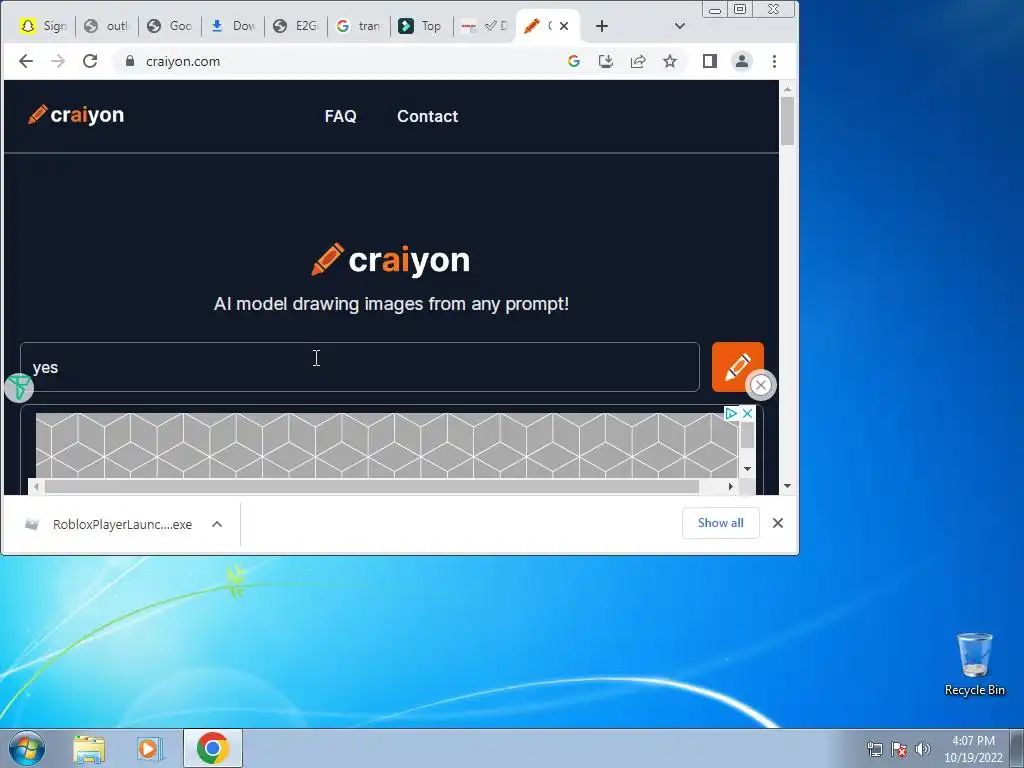The image size is (1024, 768).
Task: Switch to the 'E2G' tab
Action: click(296, 26)
